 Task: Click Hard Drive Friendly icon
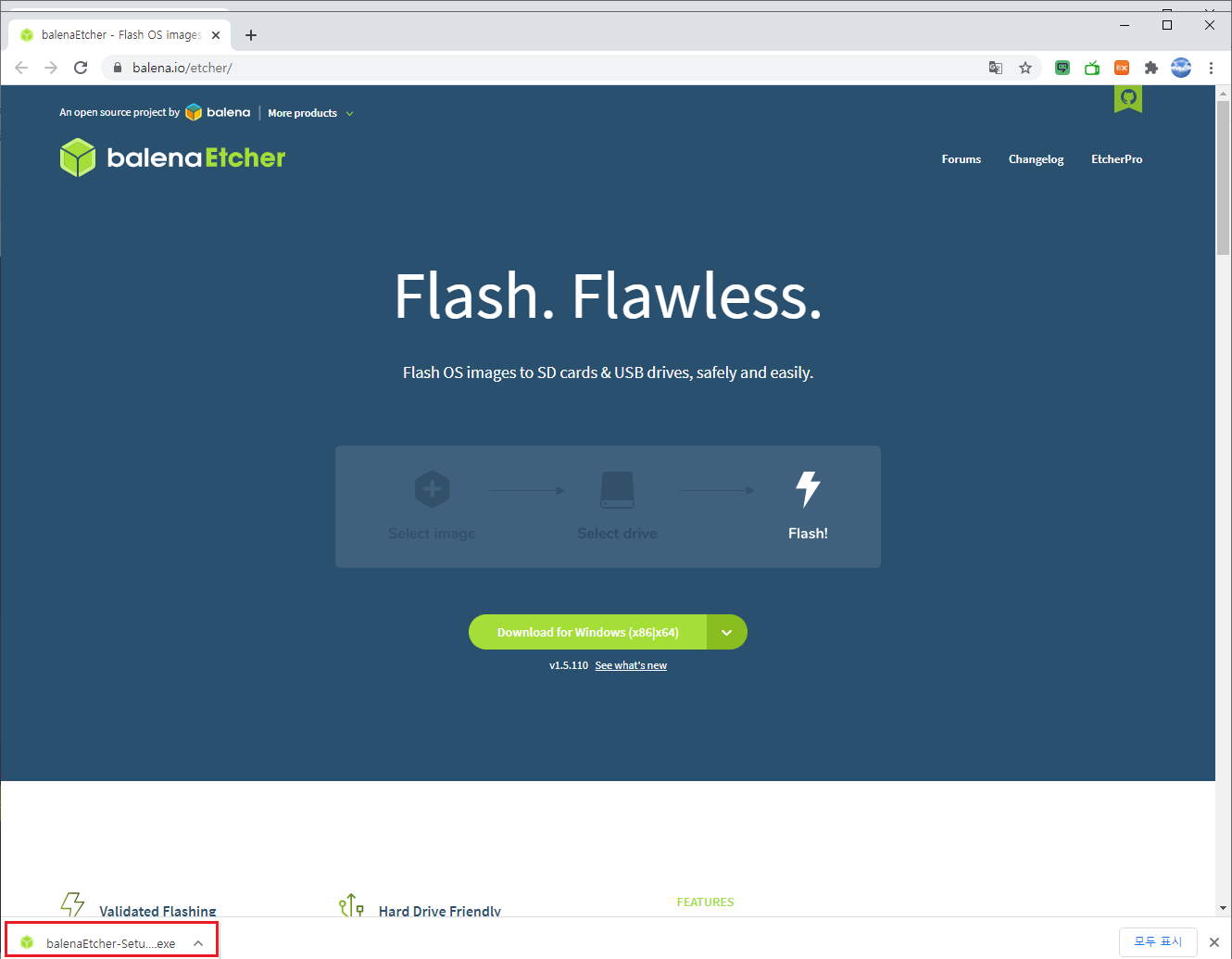coord(351,905)
